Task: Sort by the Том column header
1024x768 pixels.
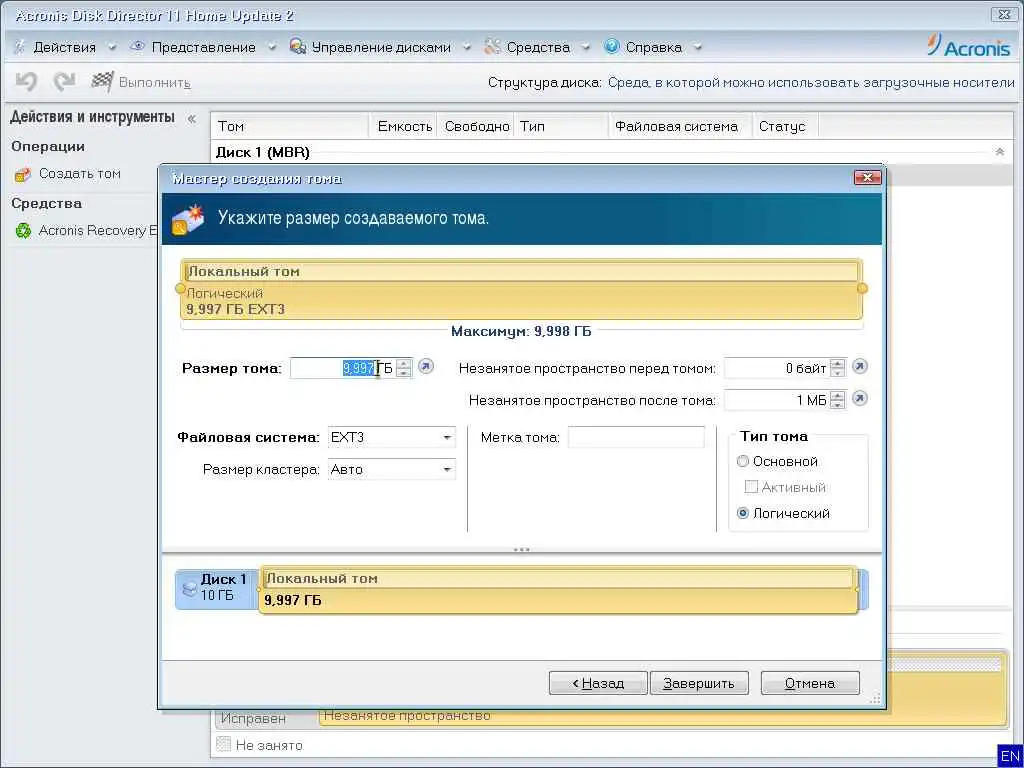Action: click(x=289, y=126)
